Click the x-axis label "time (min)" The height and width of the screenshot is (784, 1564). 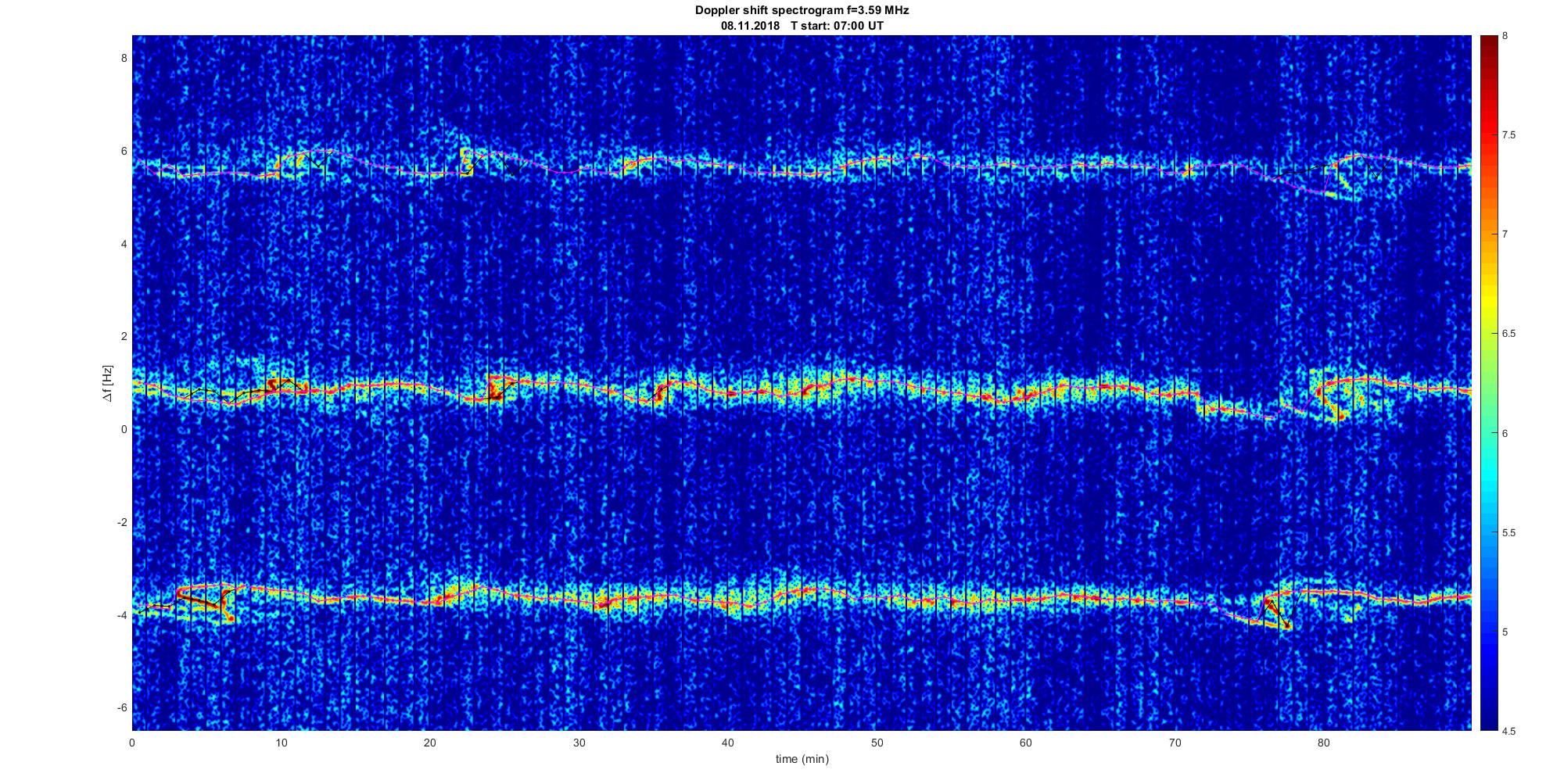(x=802, y=759)
